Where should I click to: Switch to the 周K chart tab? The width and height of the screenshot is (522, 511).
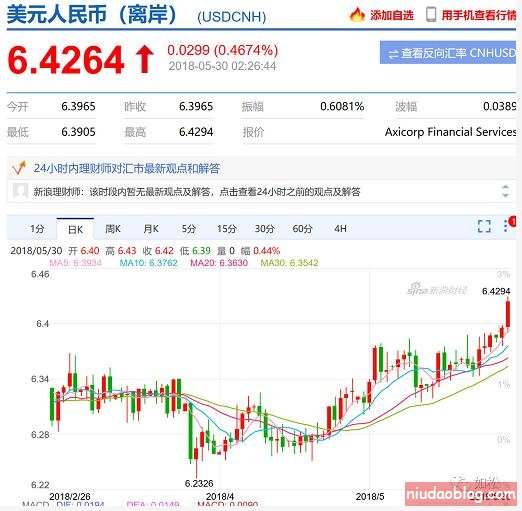pyautogui.click(x=113, y=229)
